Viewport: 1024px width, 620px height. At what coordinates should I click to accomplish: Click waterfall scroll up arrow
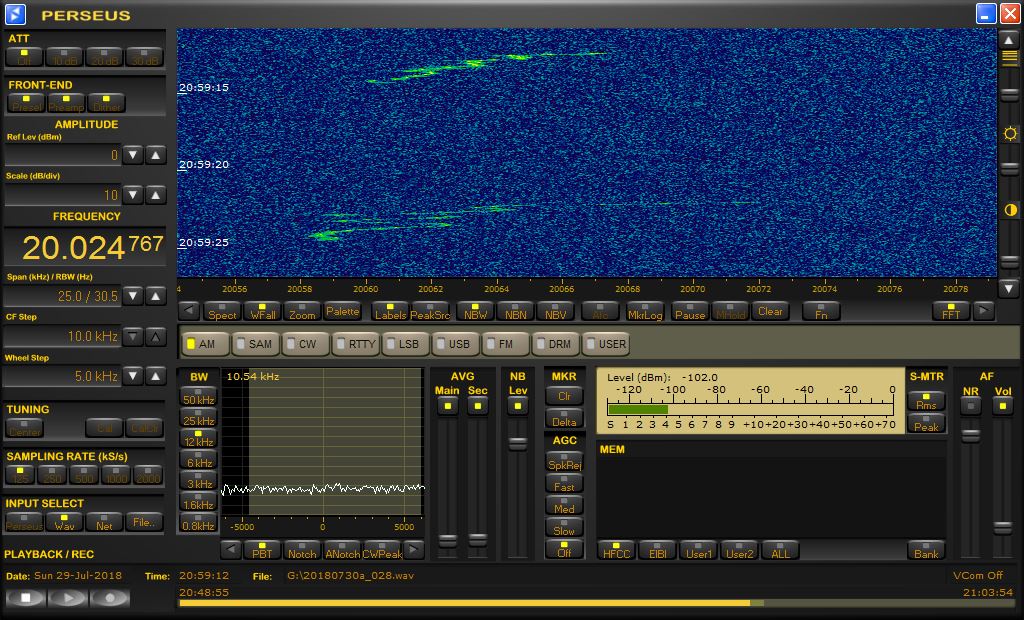click(x=1009, y=40)
